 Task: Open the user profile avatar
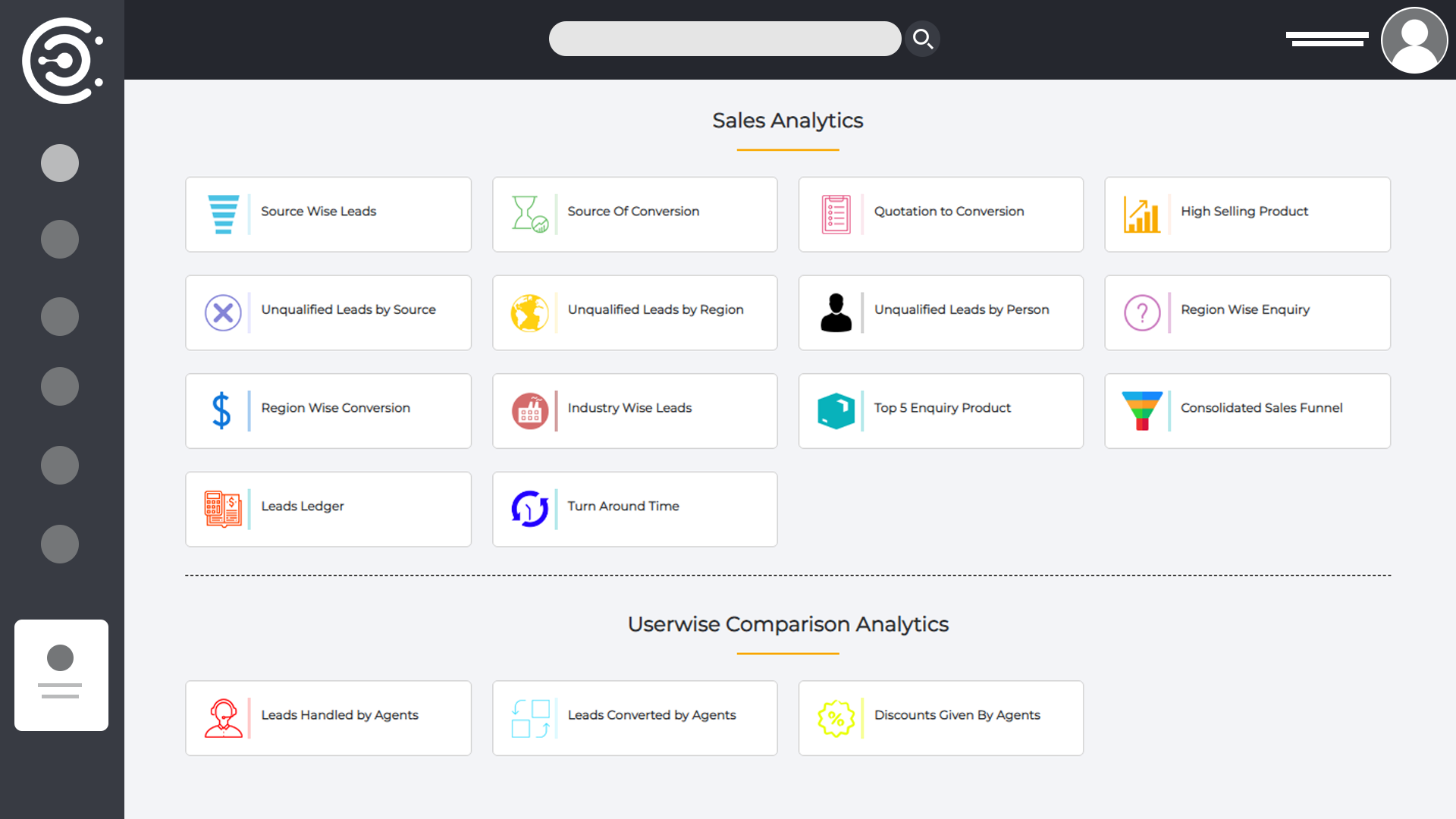[1414, 40]
